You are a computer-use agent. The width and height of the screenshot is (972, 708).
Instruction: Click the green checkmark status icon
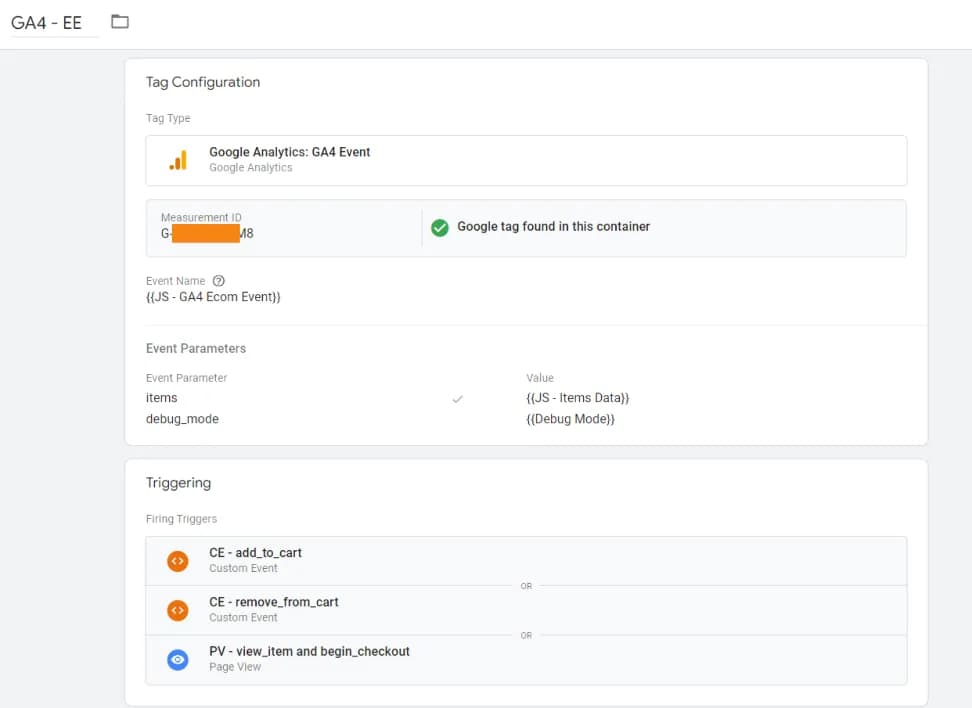pos(440,228)
